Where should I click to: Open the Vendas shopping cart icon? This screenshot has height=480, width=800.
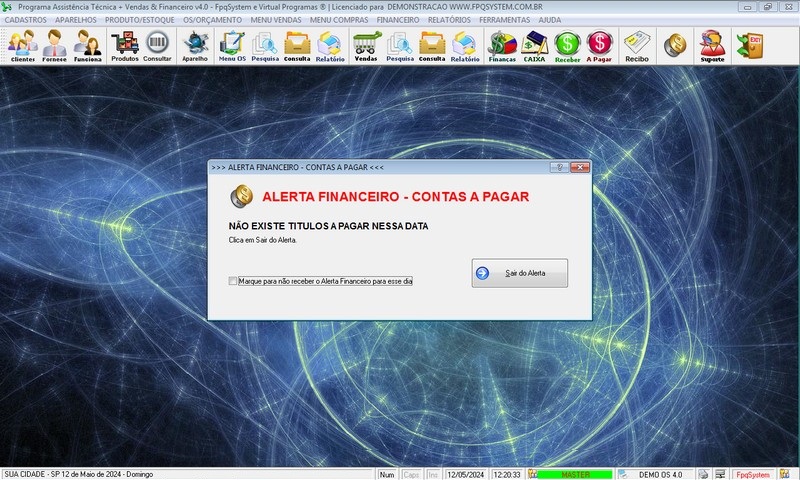click(366, 45)
